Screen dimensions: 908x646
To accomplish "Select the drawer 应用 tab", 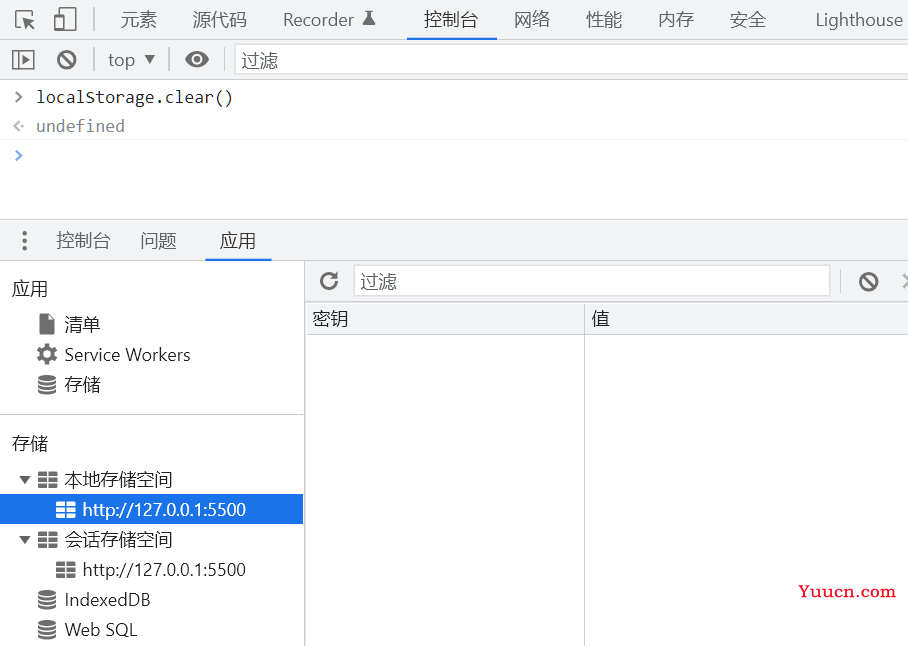I will pyautogui.click(x=237, y=241).
